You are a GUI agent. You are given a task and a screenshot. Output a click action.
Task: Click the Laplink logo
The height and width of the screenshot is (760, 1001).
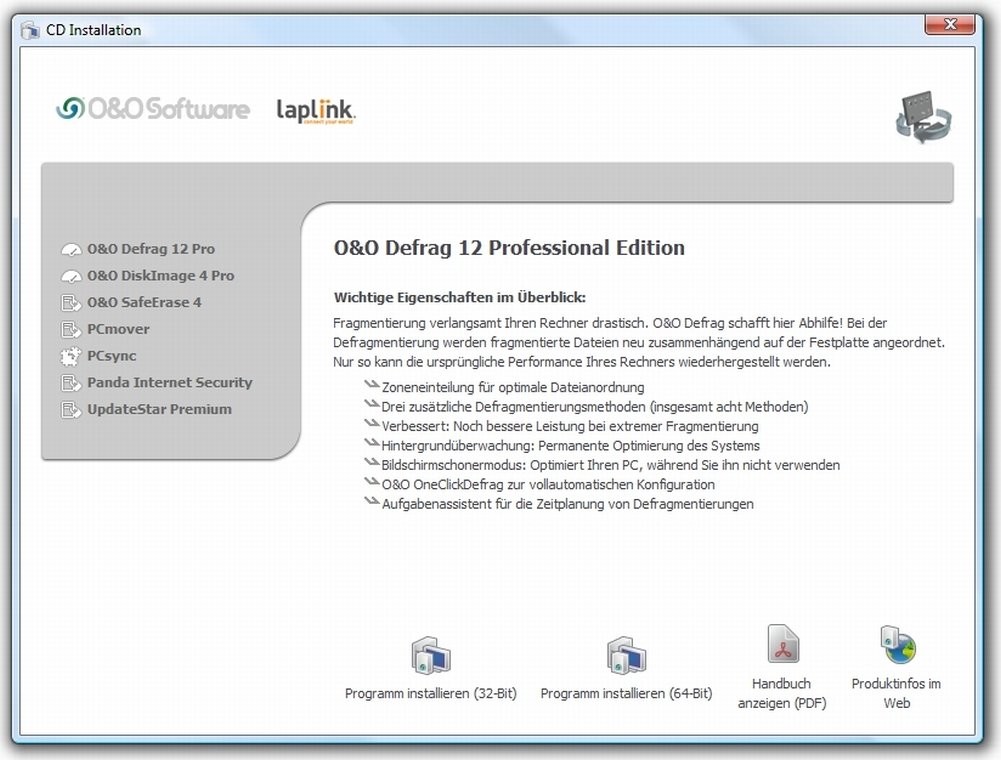click(x=315, y=110)
